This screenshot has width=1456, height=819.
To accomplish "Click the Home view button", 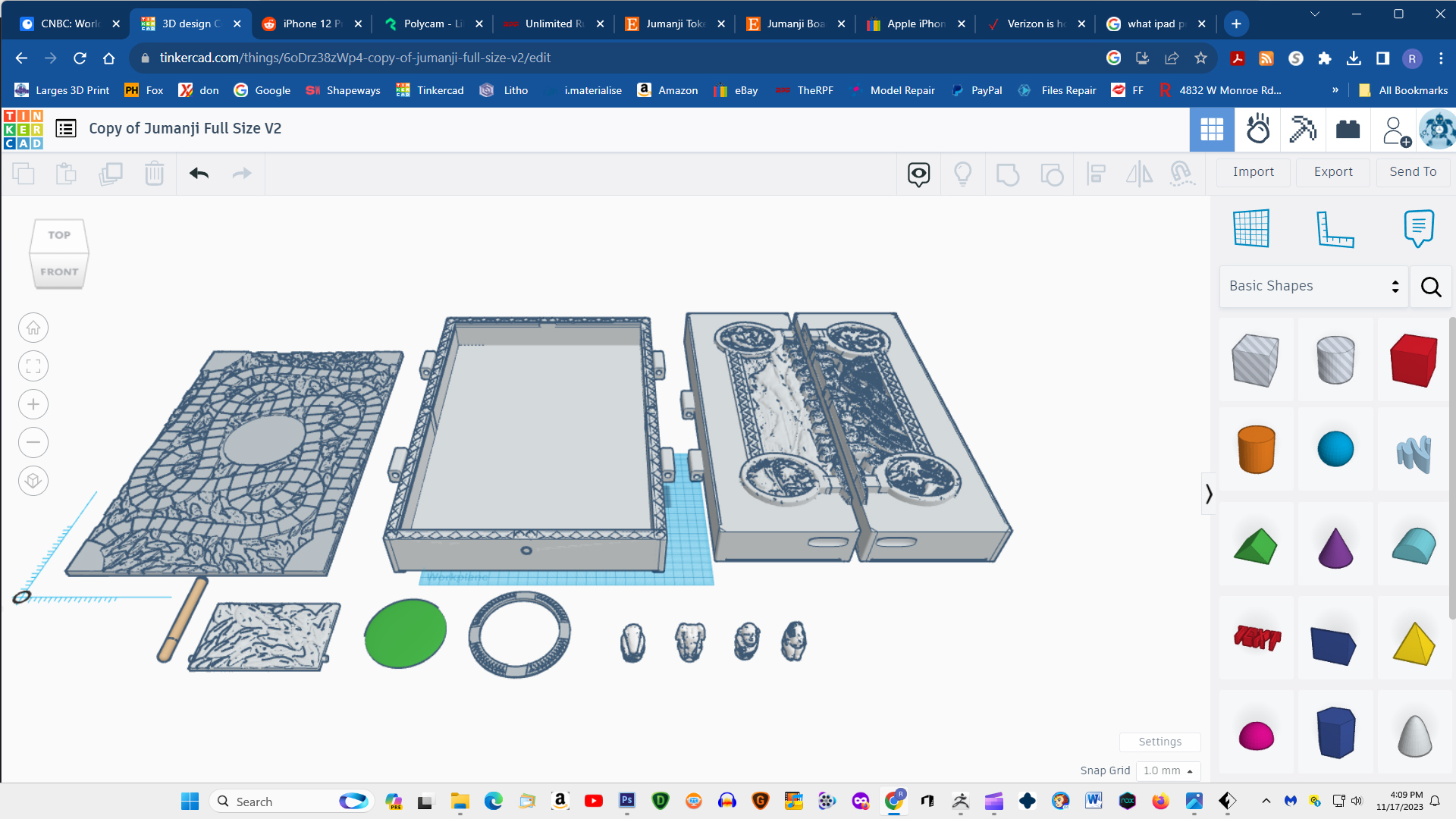I will 33,328.
